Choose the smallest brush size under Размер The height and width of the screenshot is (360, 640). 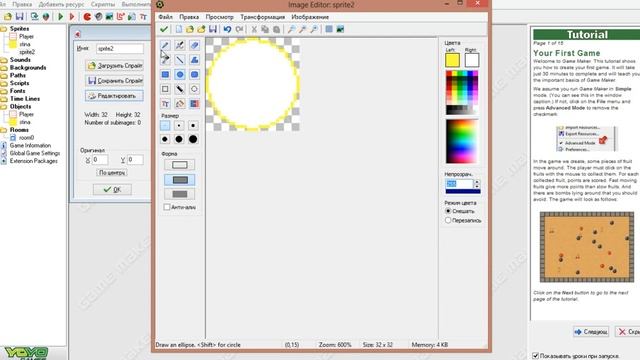[165, 125]
